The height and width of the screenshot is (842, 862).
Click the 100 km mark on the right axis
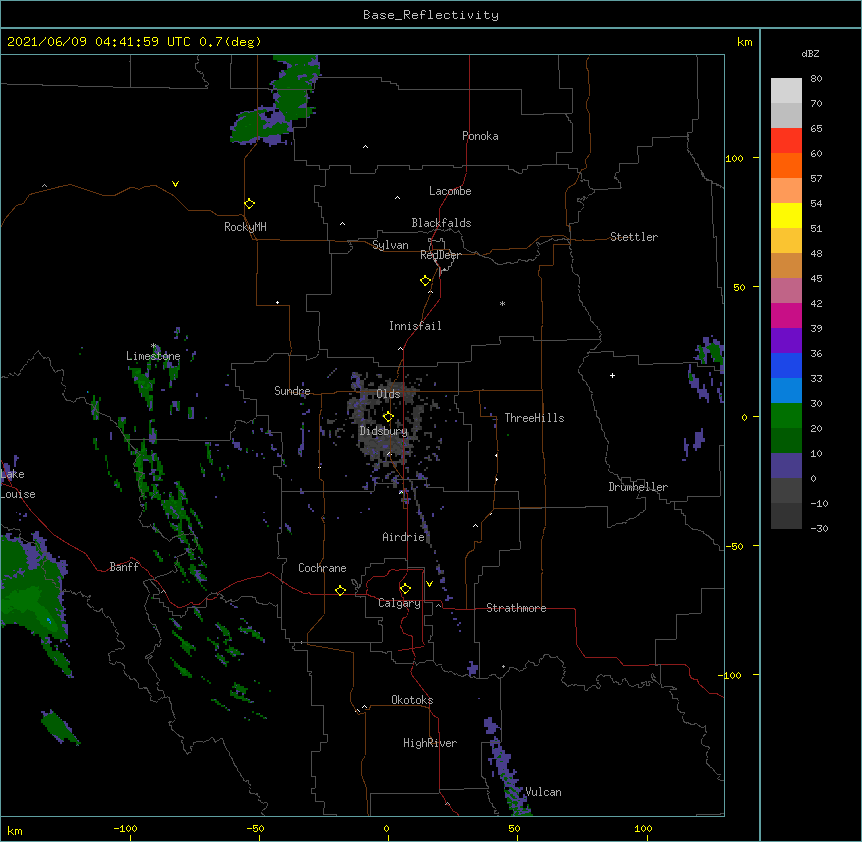[734, 158]
